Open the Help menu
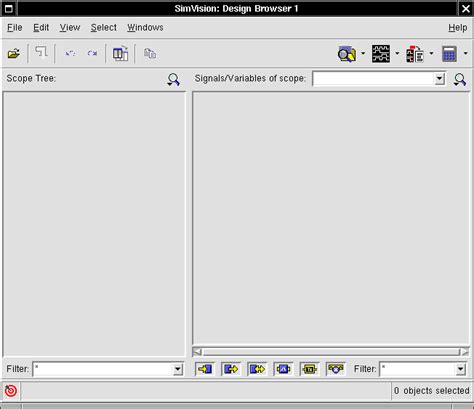 [x=457, y=28]
